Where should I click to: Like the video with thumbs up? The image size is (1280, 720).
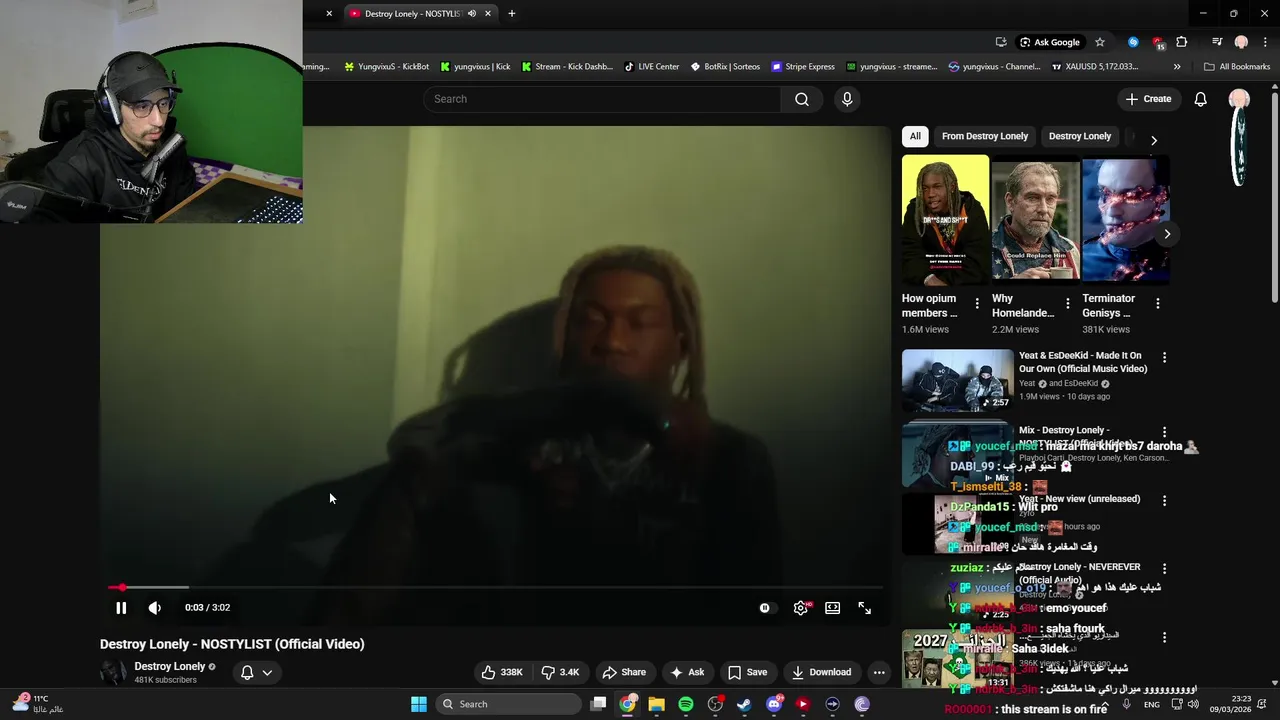pos(503,672)
